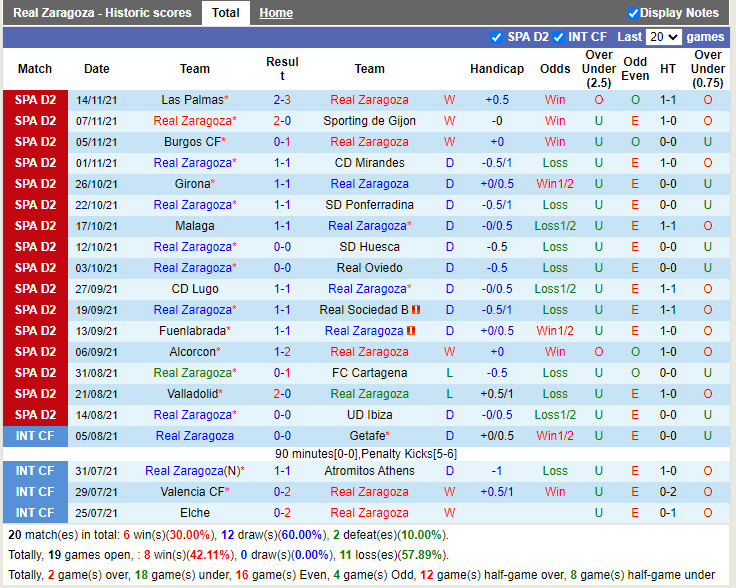Open Girona team link

click(x=194, y=184)
